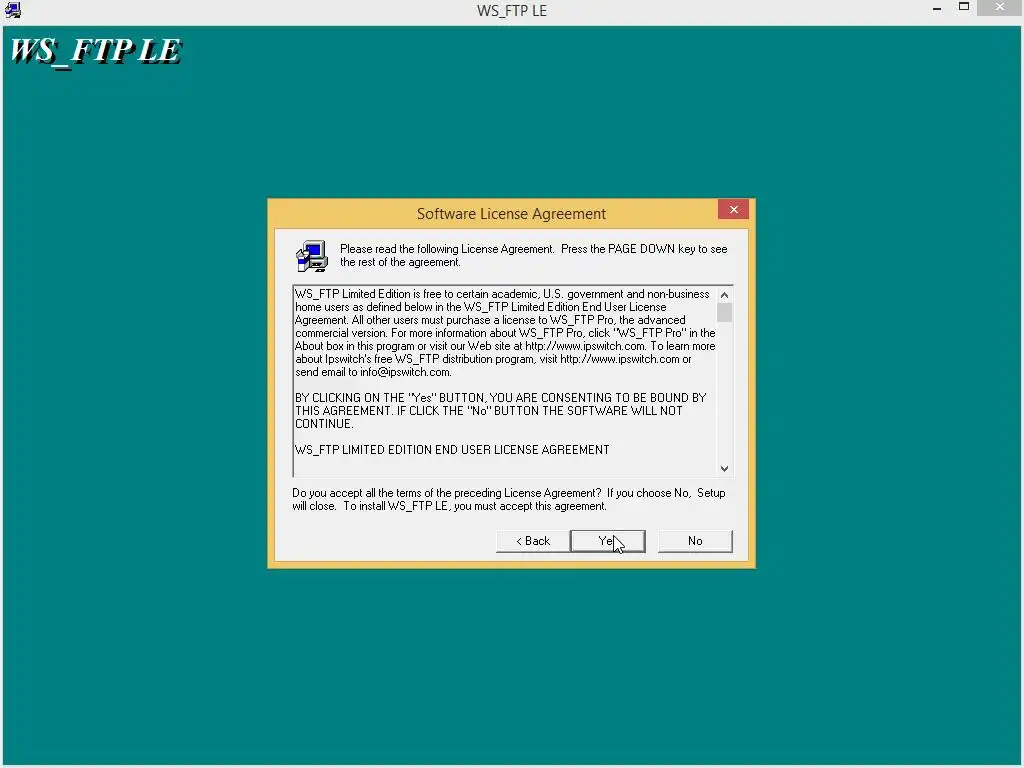Click the license text scroll-up arrow
This screenshot has height=768, width=1024.
(x=724, y=295)
